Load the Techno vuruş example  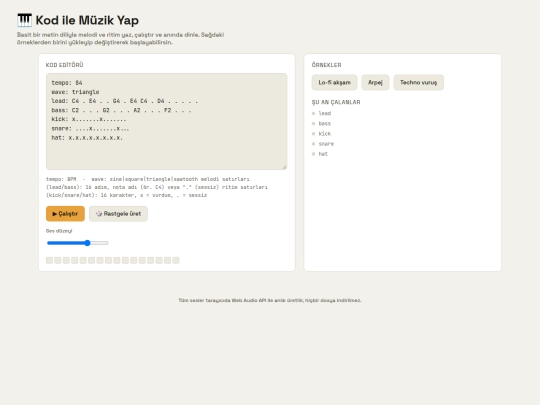point(418,83)
